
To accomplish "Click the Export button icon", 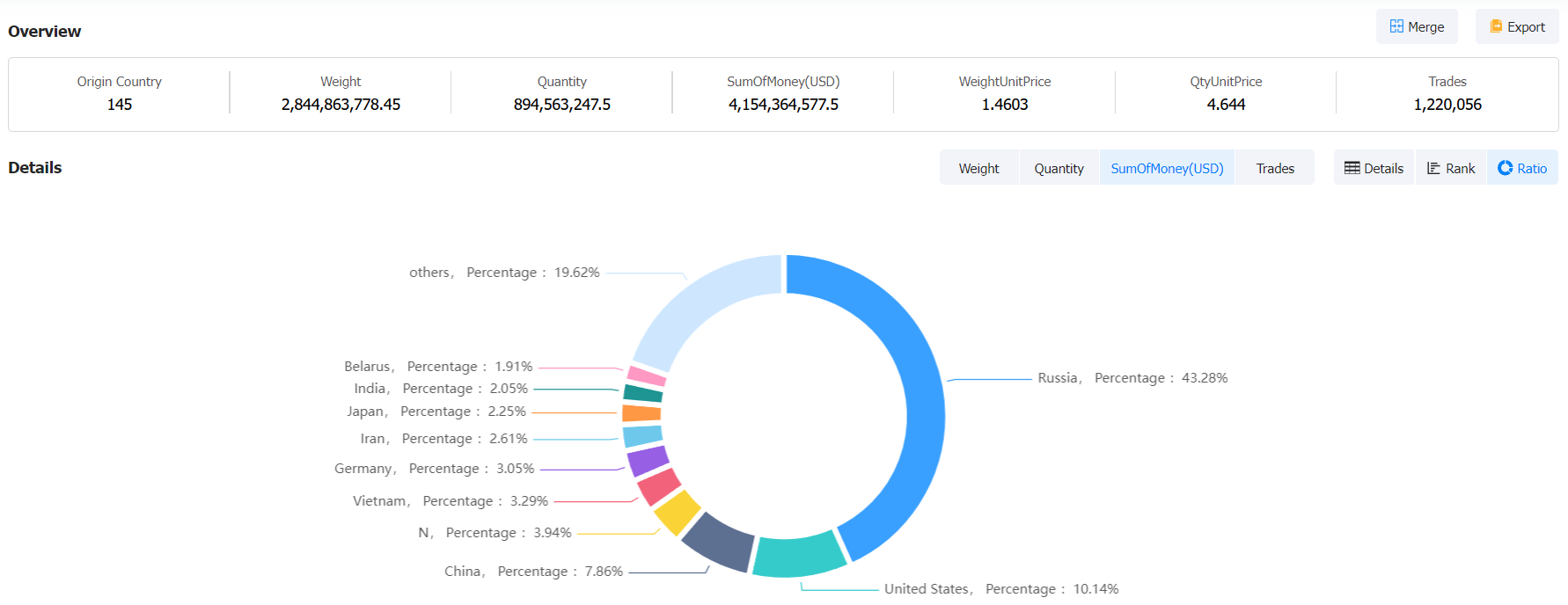I will click(x=1496, y=26).
